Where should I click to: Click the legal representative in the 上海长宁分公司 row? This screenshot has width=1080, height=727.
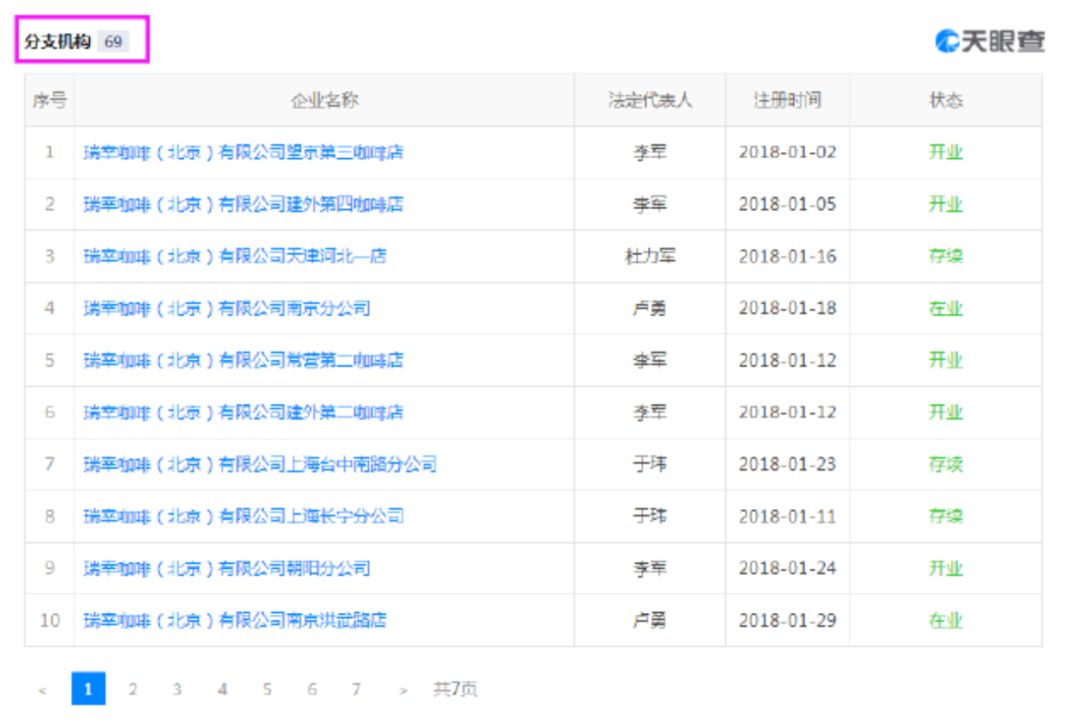[x=650, y=516]
